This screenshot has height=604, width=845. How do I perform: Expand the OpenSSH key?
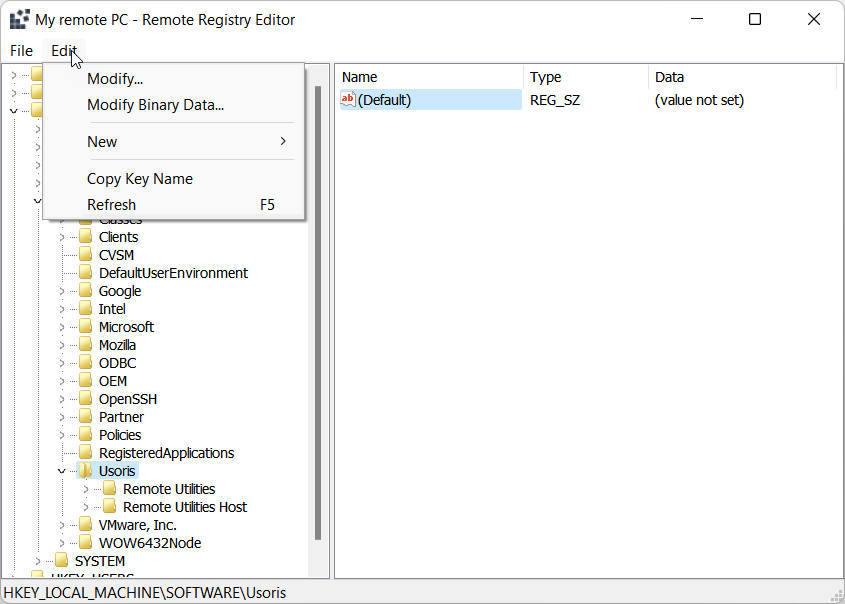61,399
